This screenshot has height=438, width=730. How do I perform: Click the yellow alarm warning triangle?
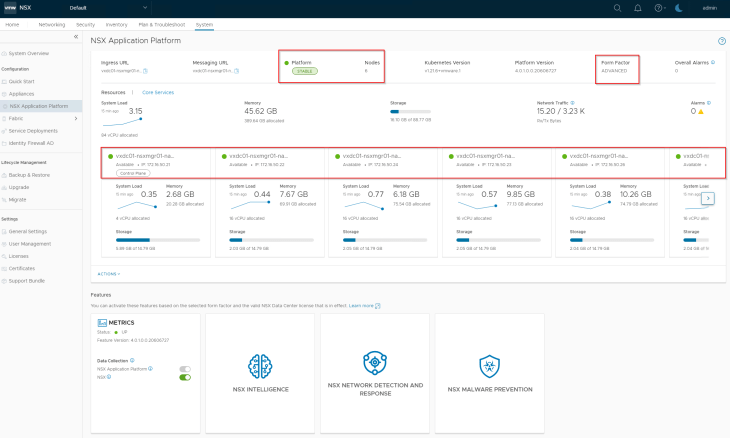click(701, 112)
